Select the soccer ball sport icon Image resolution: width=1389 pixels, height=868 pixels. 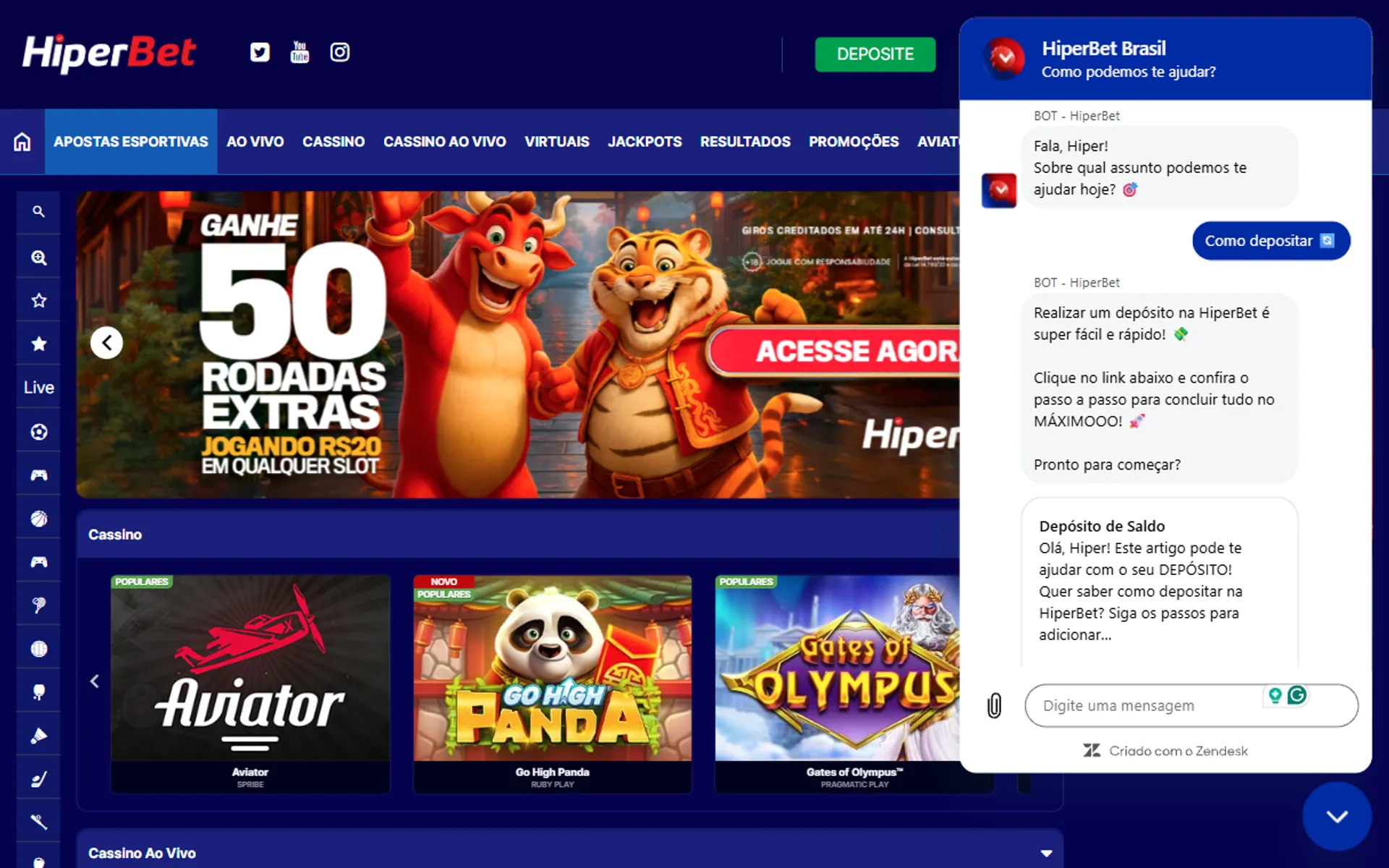point(38,432)
